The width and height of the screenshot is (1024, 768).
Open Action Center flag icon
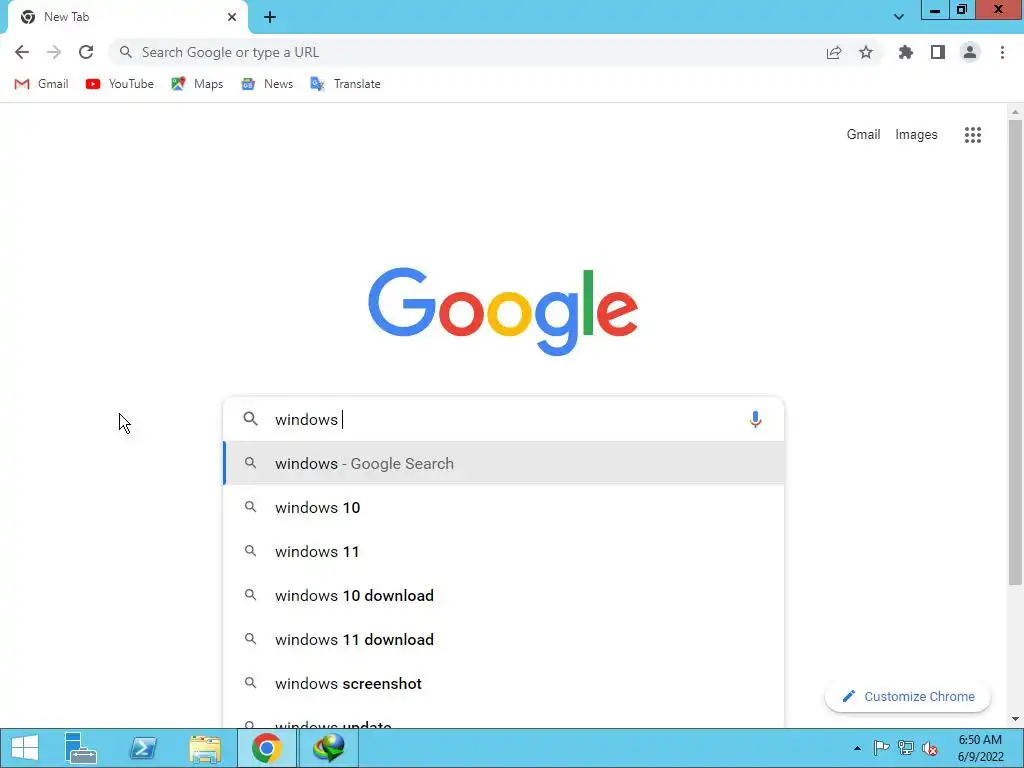tap(881, 748)
